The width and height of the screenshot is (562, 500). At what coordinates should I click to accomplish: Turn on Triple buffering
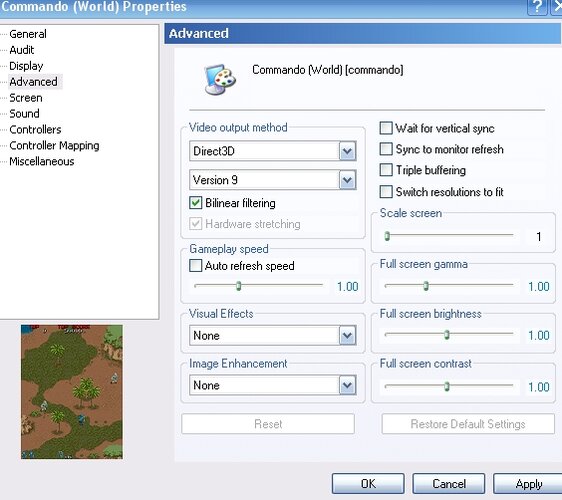coord(386,170)
